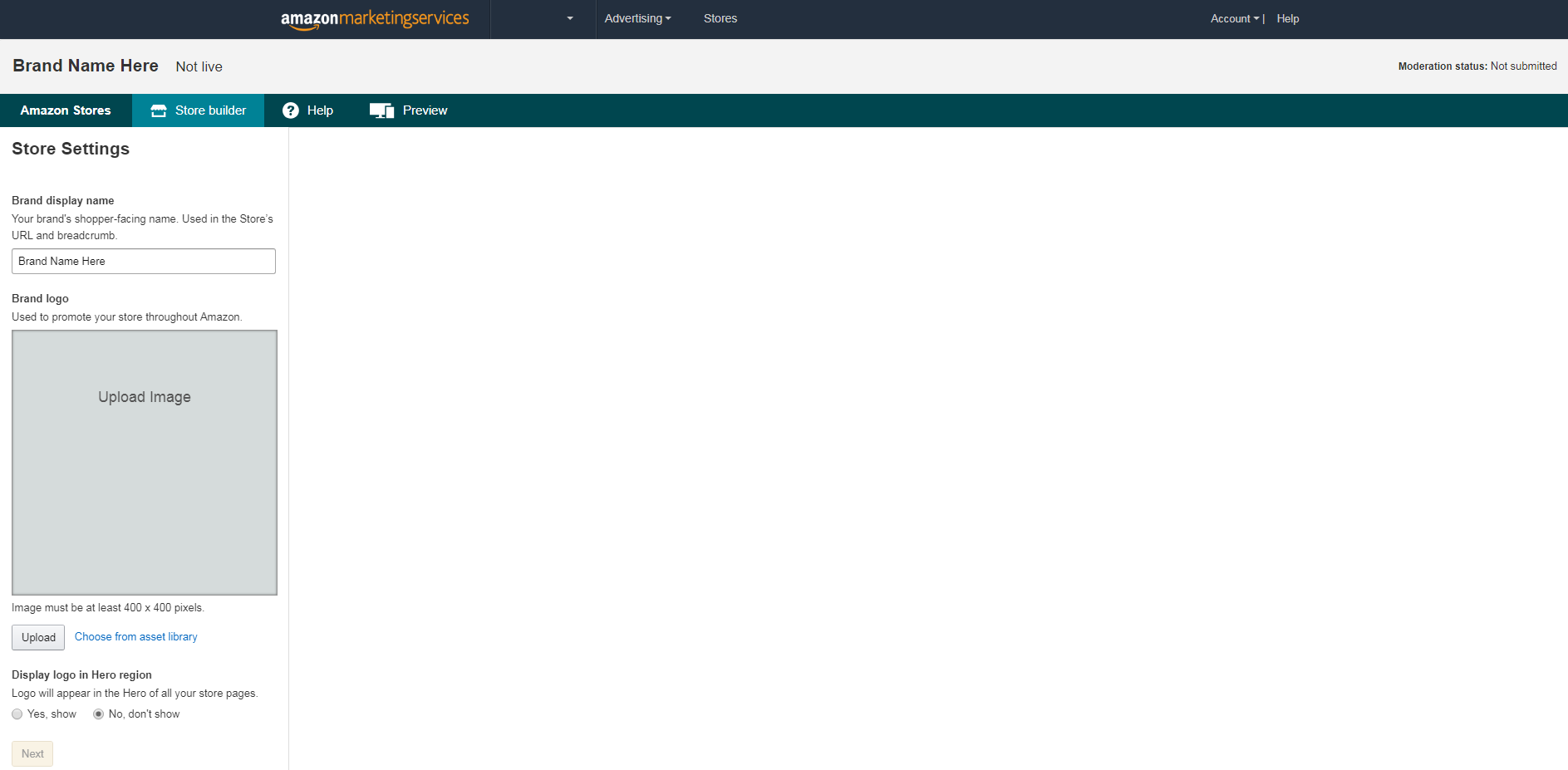Open the Account dropdown menu

tap(1235, 18)
